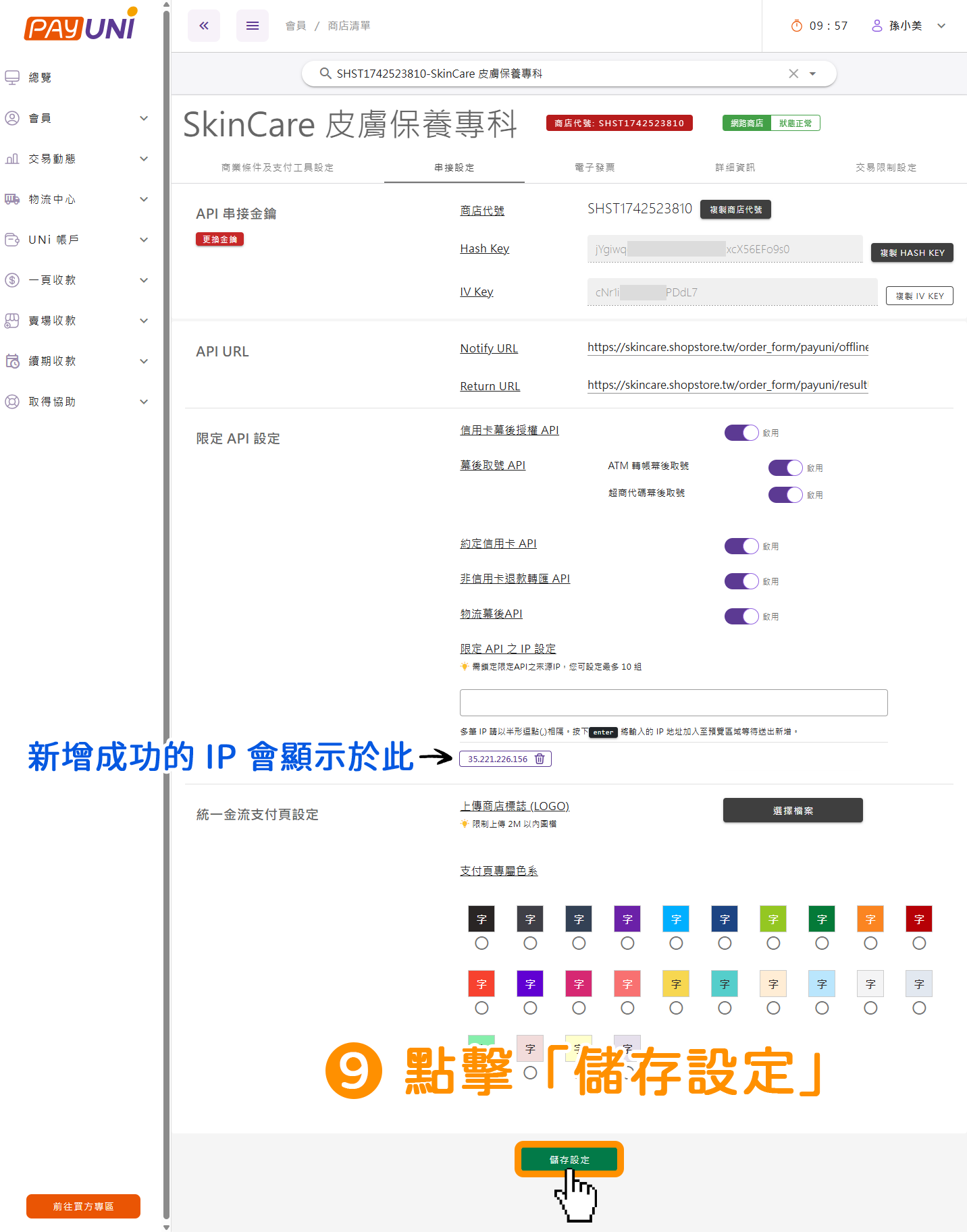This screenshot has width=967, height=1232.
Task: Click the 商店清單 breadcrumb link
Action: [x=349, y=26]
